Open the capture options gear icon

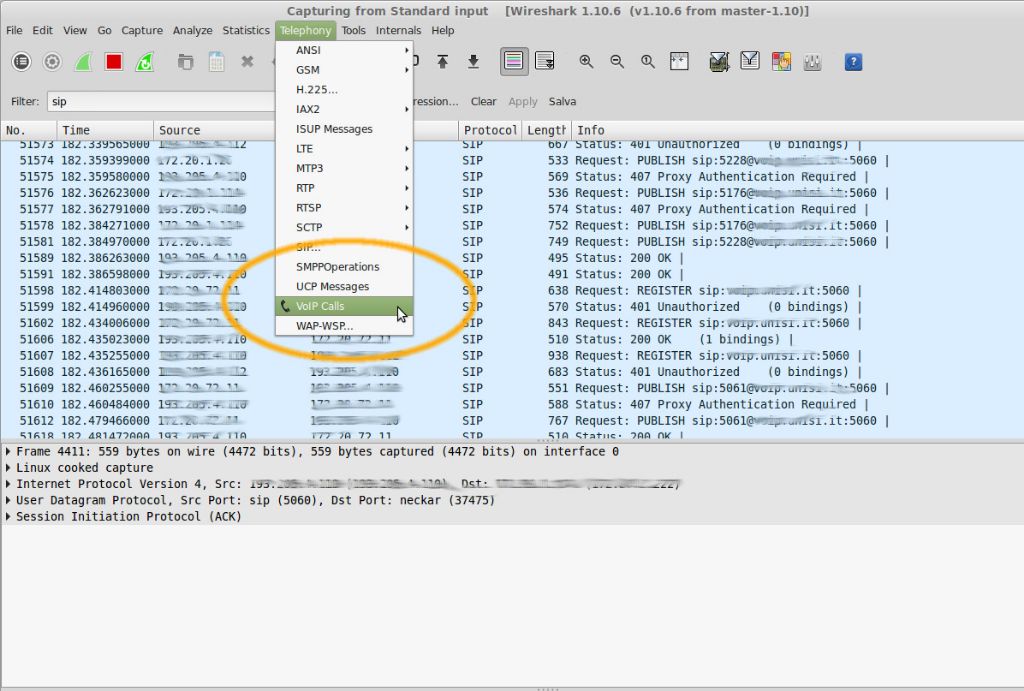coord(52,62)
